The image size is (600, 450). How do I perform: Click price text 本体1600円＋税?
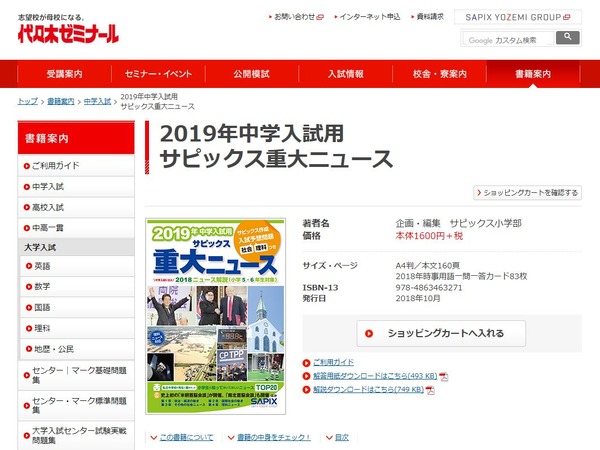click(x=429, y=236)
